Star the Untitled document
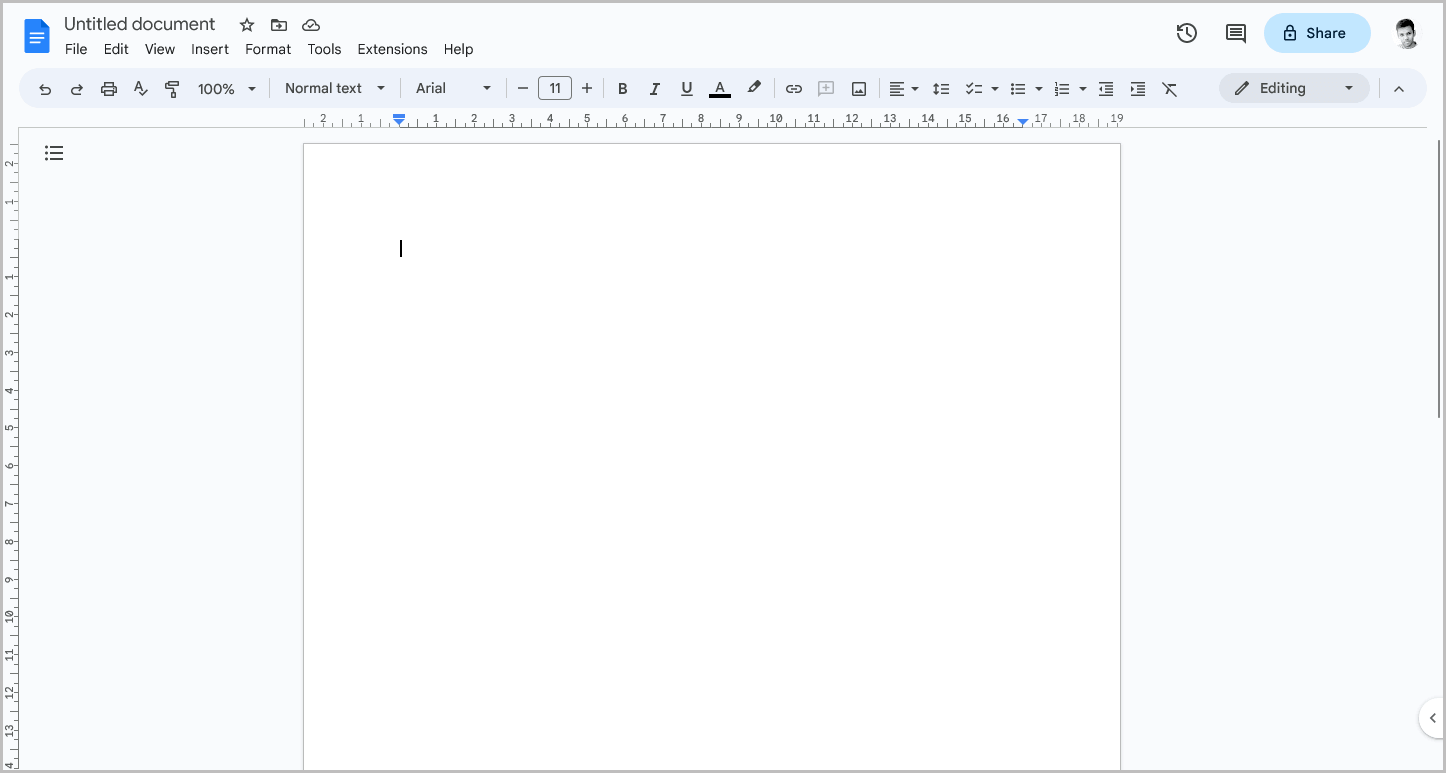1446x773 pixels. click(x=246, y=24)
